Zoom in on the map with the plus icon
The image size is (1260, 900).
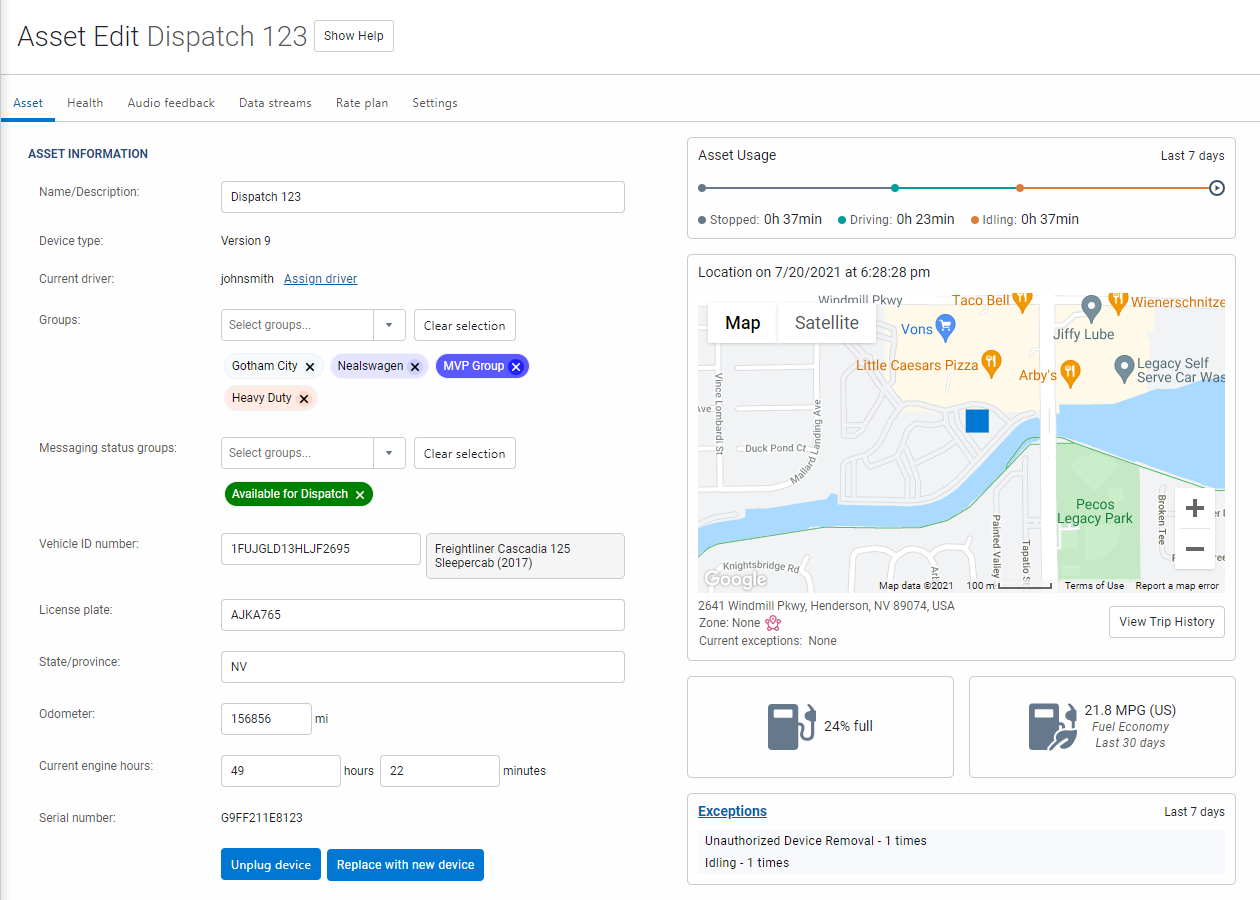click(x=1195, y=507)
